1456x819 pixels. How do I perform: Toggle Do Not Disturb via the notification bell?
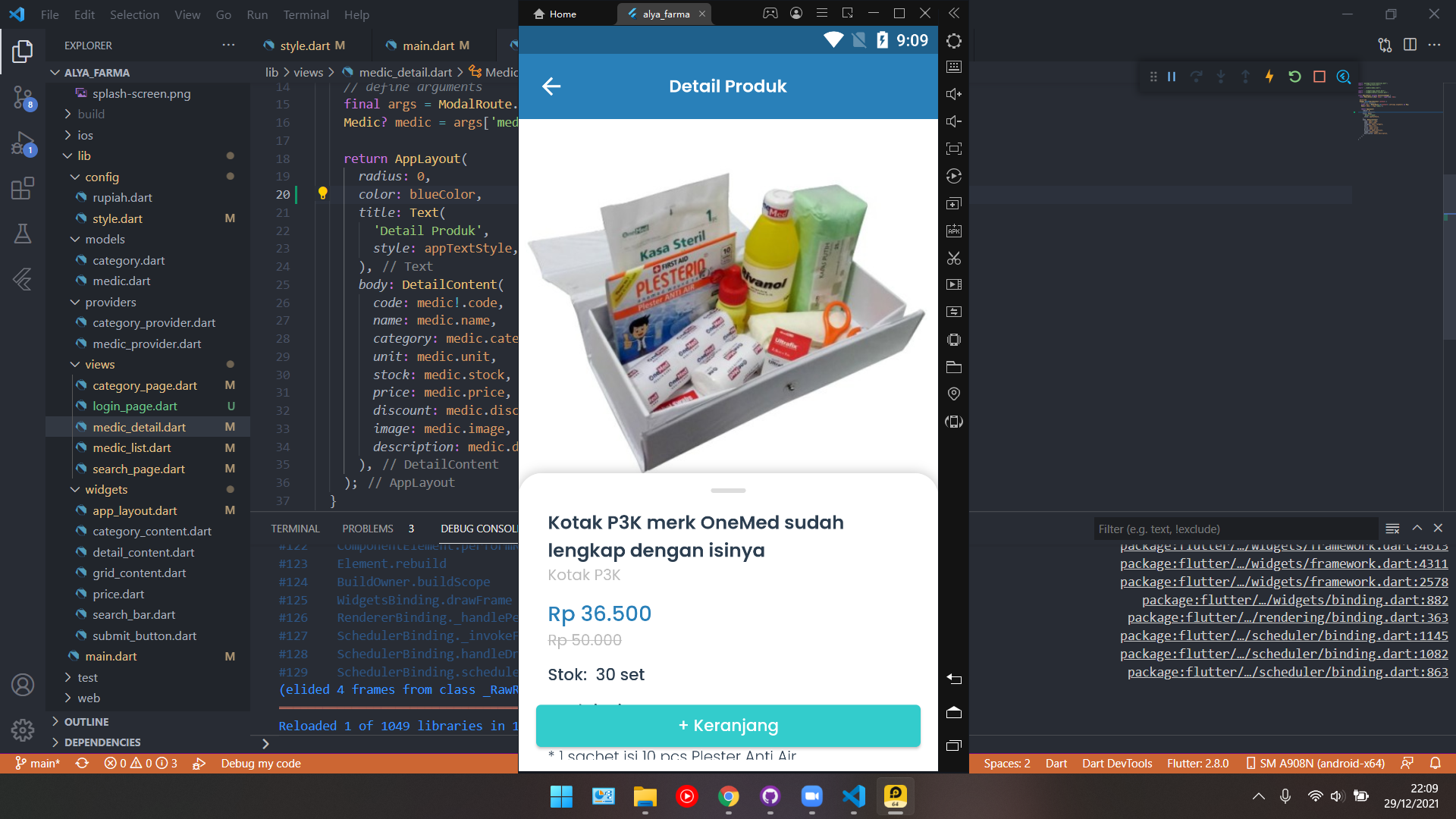click(x=1436, y=764)
